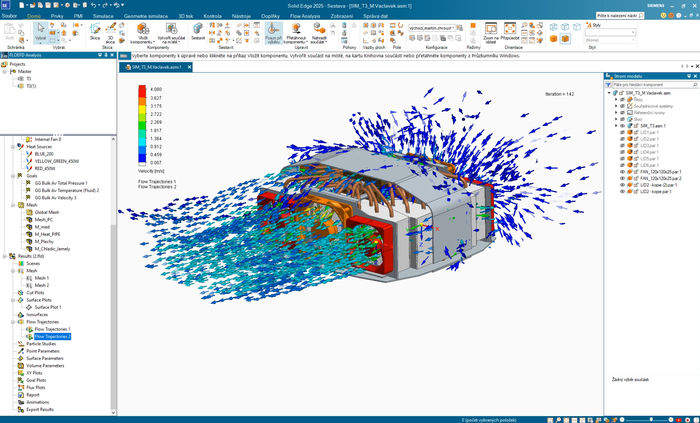This screenshot has width=700, height=423.
Task: Select Flow Trajectories 1 in results
Action: (x=52, y=329)
